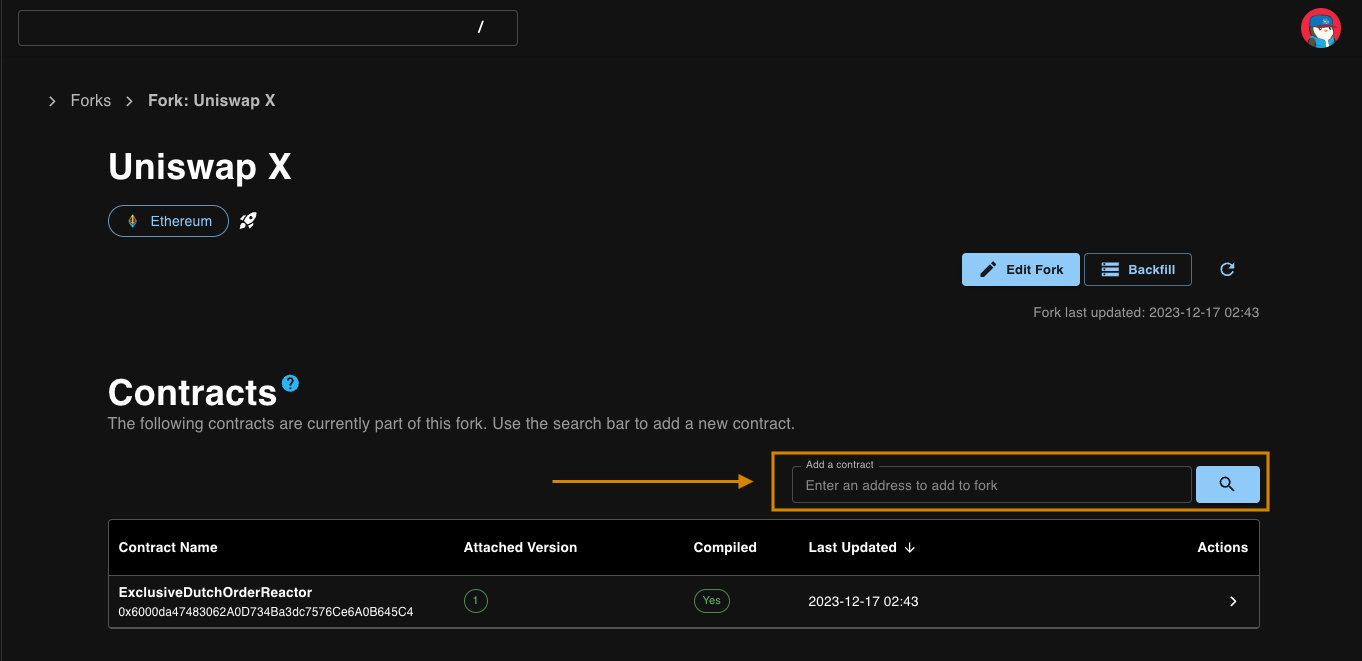The image size is (1362, 661).
Task: Click the rocket icon beside Ethereum
Action: tap(248, 221)
